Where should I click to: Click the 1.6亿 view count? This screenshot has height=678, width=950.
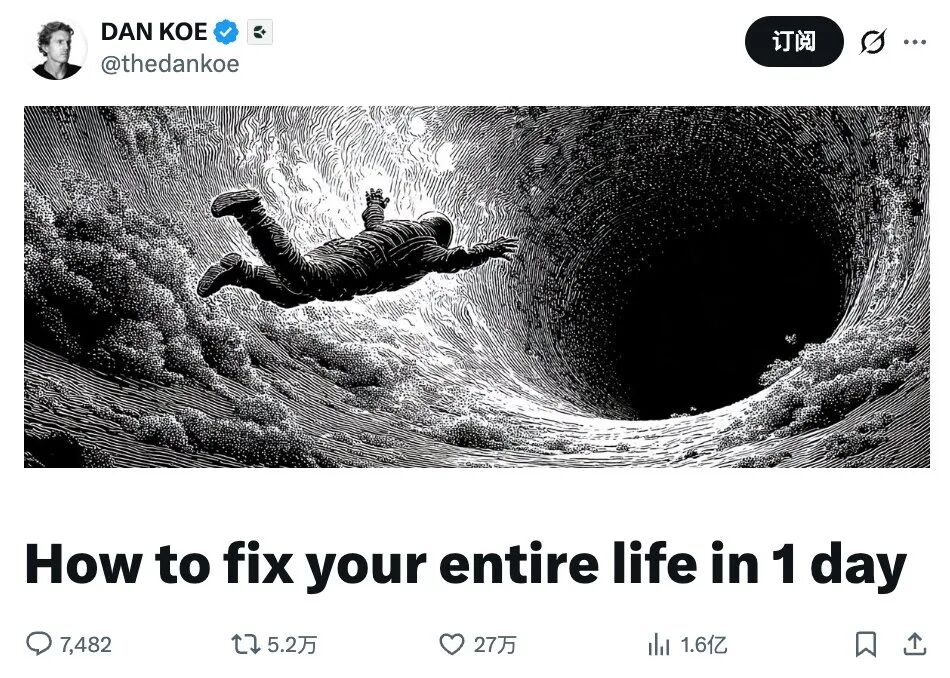click(703, 645)
